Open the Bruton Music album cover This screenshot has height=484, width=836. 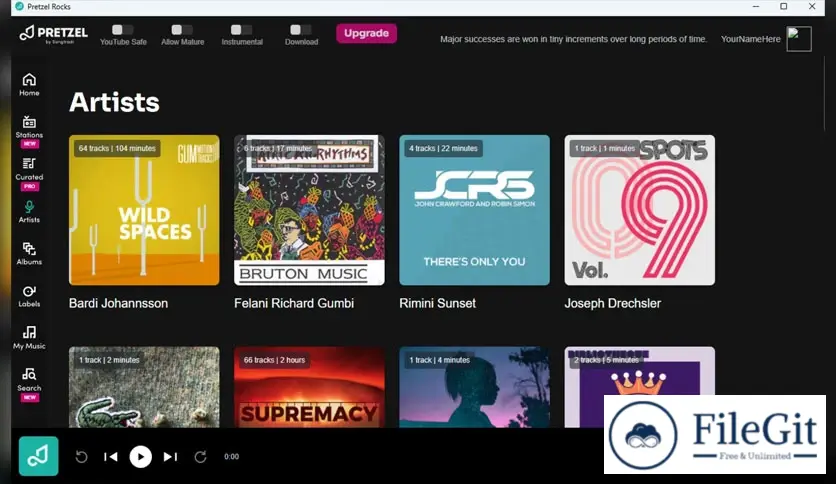[x=309, y=210]
